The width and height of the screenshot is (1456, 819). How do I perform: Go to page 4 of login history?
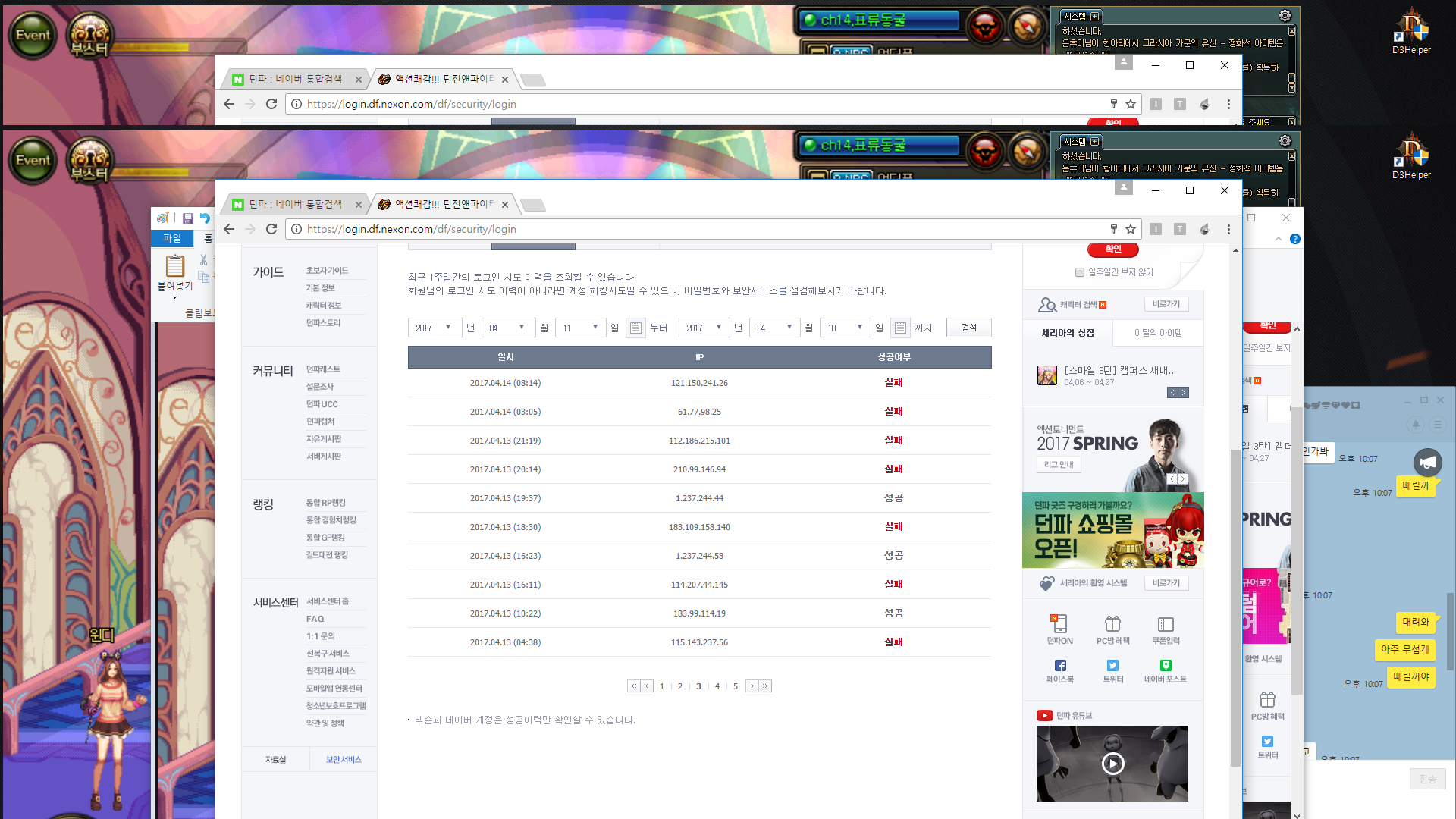tap(717, 686)
